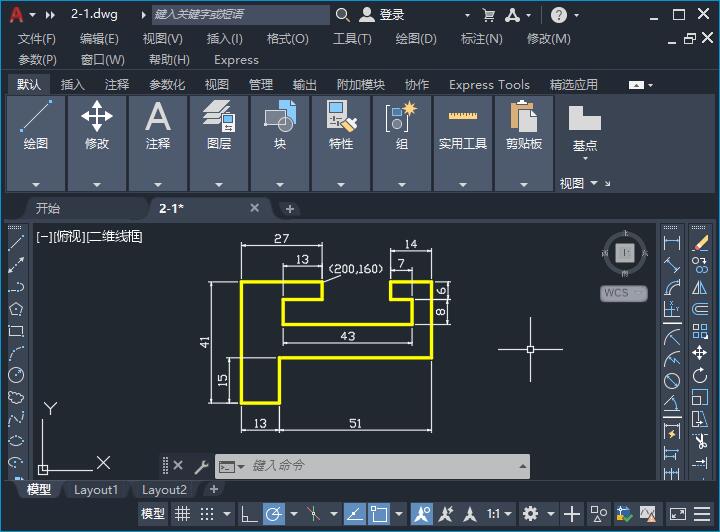The width and height of the screenshot is (720, 532).
Task: Toggle 2D object snap
Action: click(x=379, y=514)
